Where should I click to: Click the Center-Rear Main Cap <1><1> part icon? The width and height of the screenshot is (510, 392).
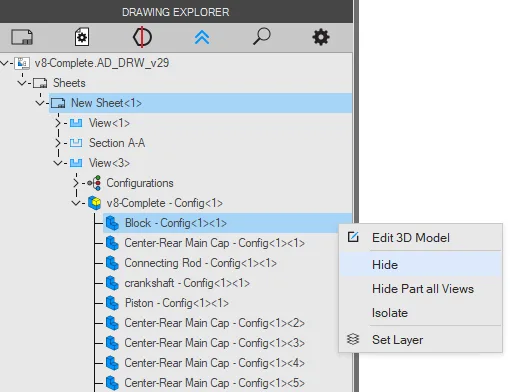tap(112, 243)
